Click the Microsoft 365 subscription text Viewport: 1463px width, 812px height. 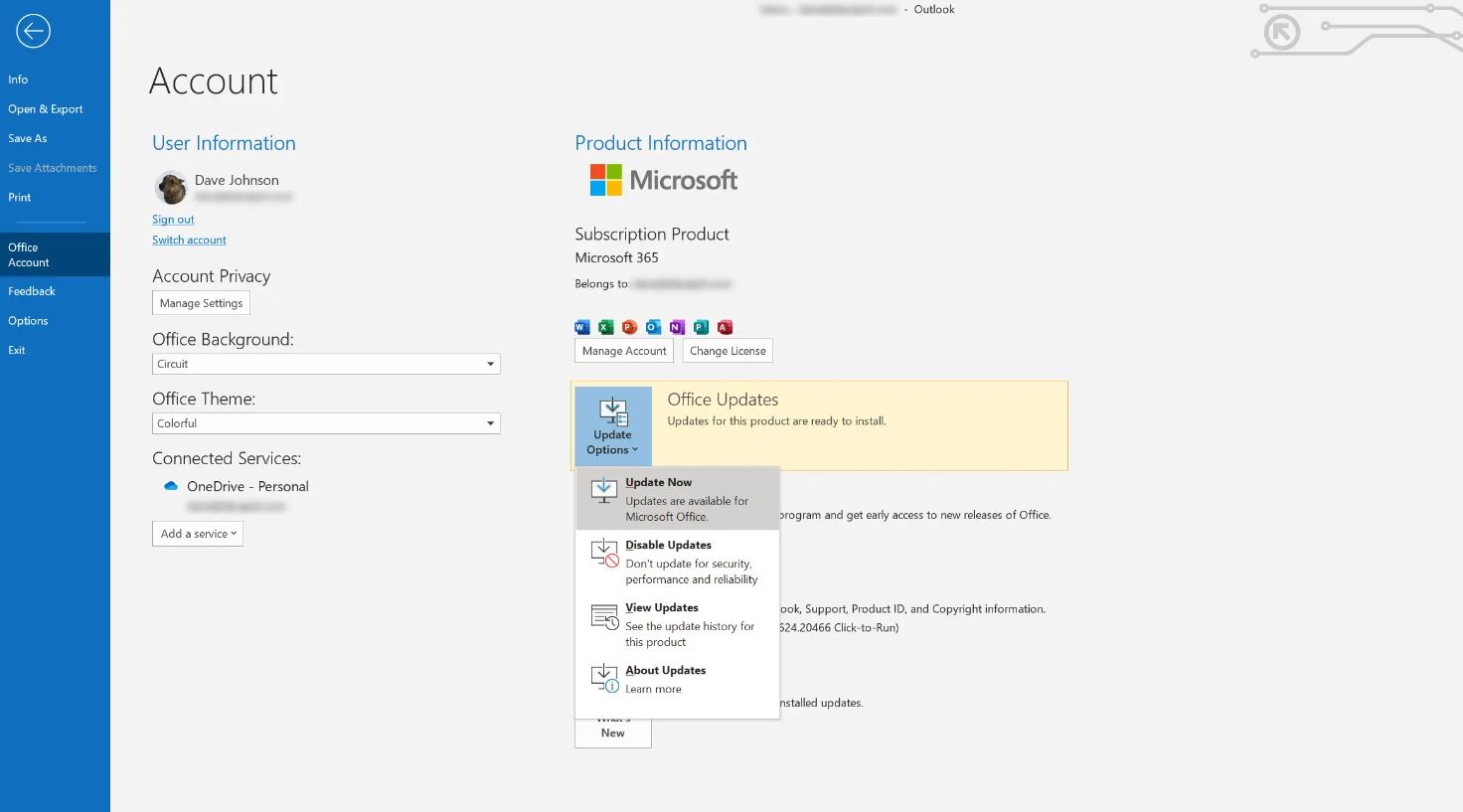click(x=616, y=257)
